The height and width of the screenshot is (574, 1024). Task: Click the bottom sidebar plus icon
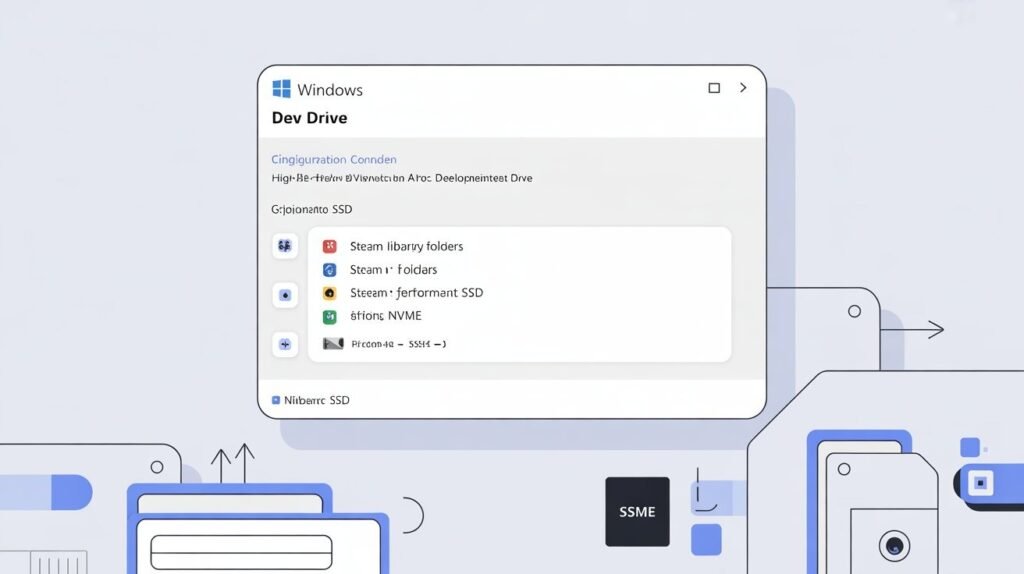point(285,344)
